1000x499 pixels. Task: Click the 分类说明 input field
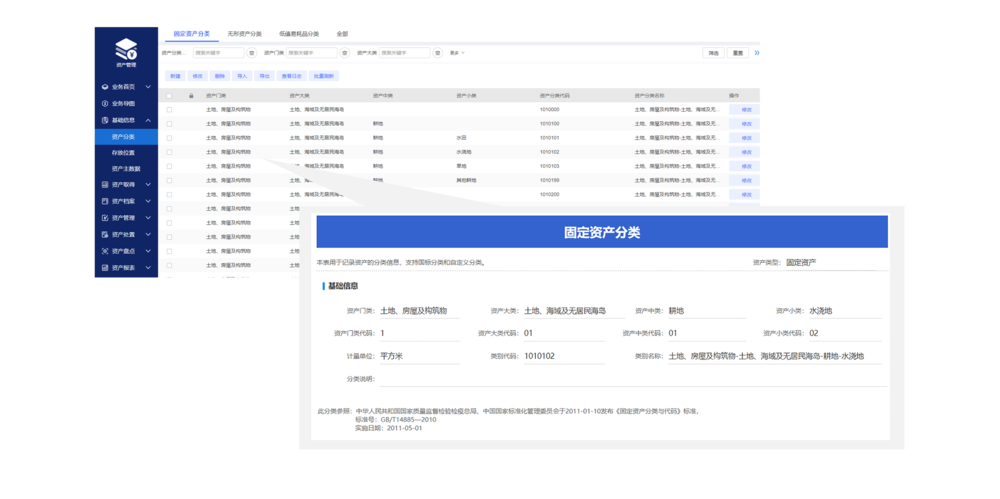tap(632, 379)
